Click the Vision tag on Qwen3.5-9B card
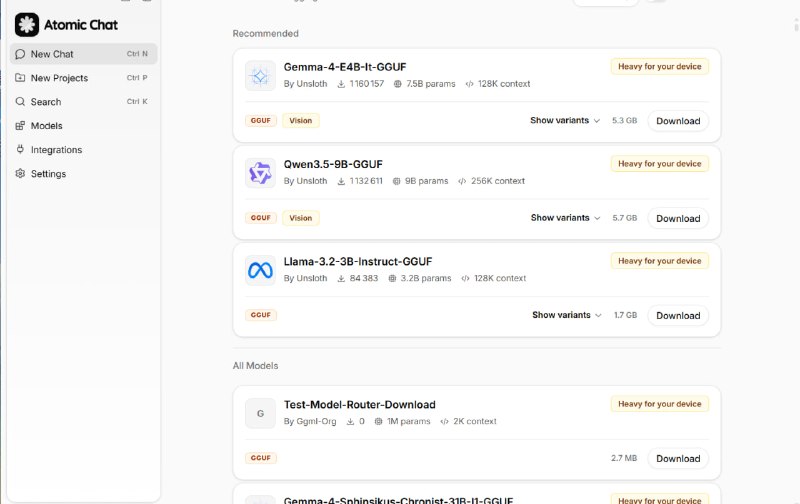Viewport: 800px width, 504px height. 301,218
